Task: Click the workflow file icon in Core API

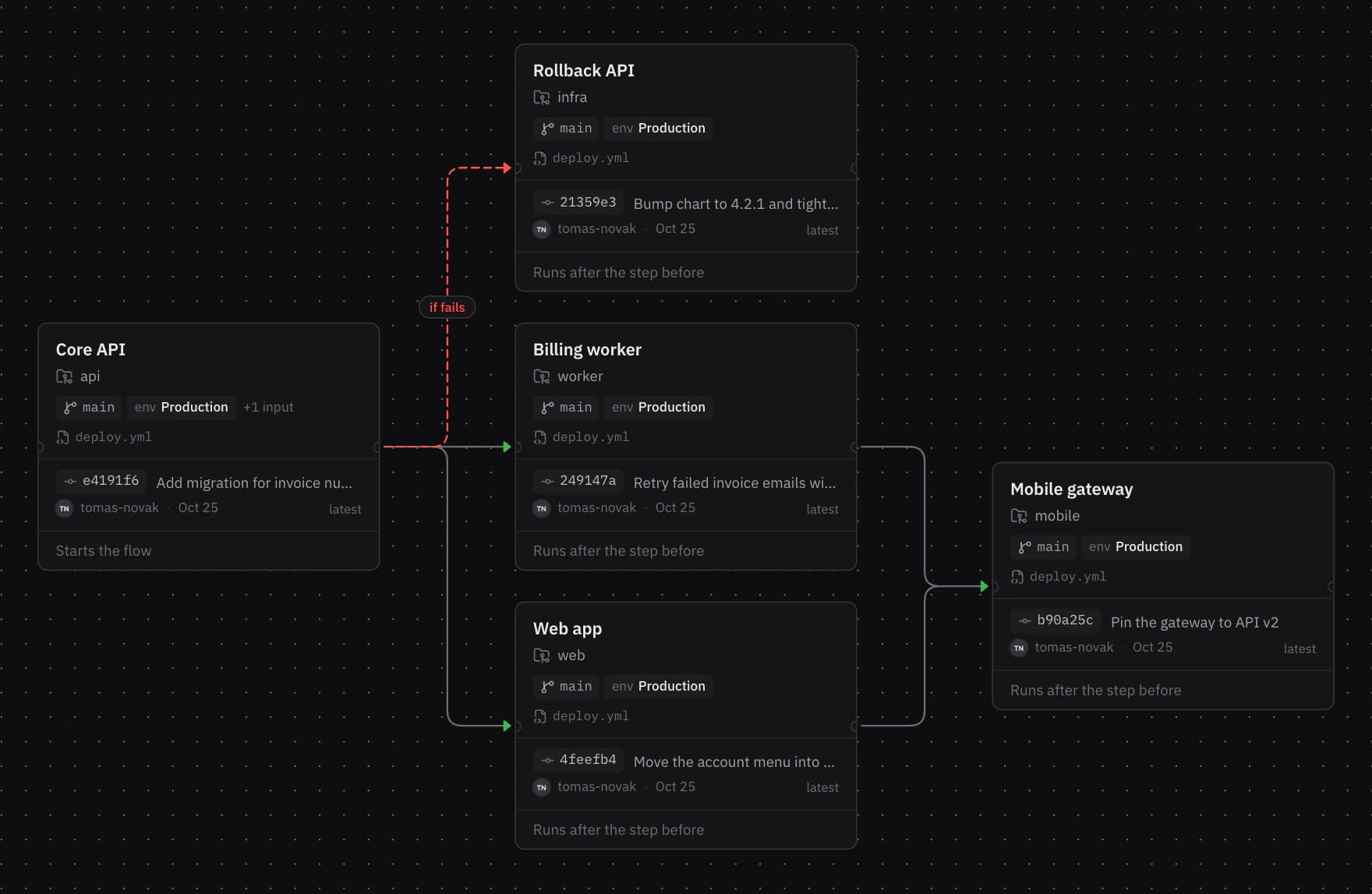Action: [62, 437]
